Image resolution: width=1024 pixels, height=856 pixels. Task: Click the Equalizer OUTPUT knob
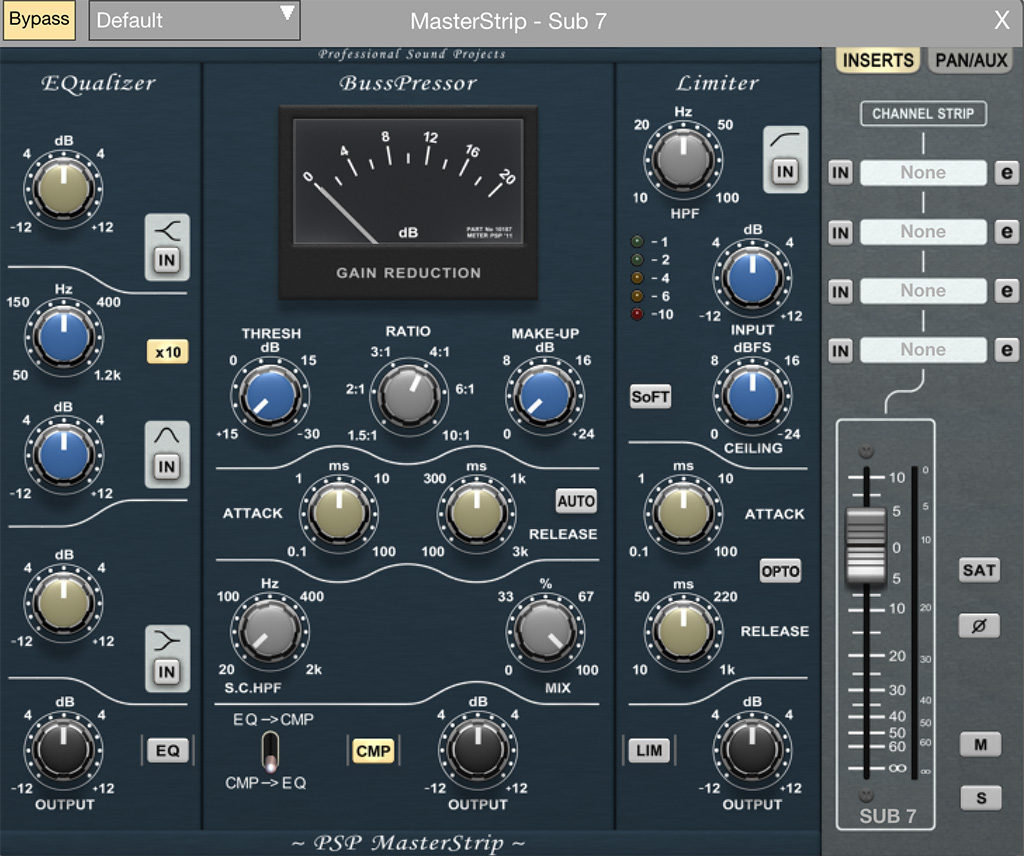63,751
